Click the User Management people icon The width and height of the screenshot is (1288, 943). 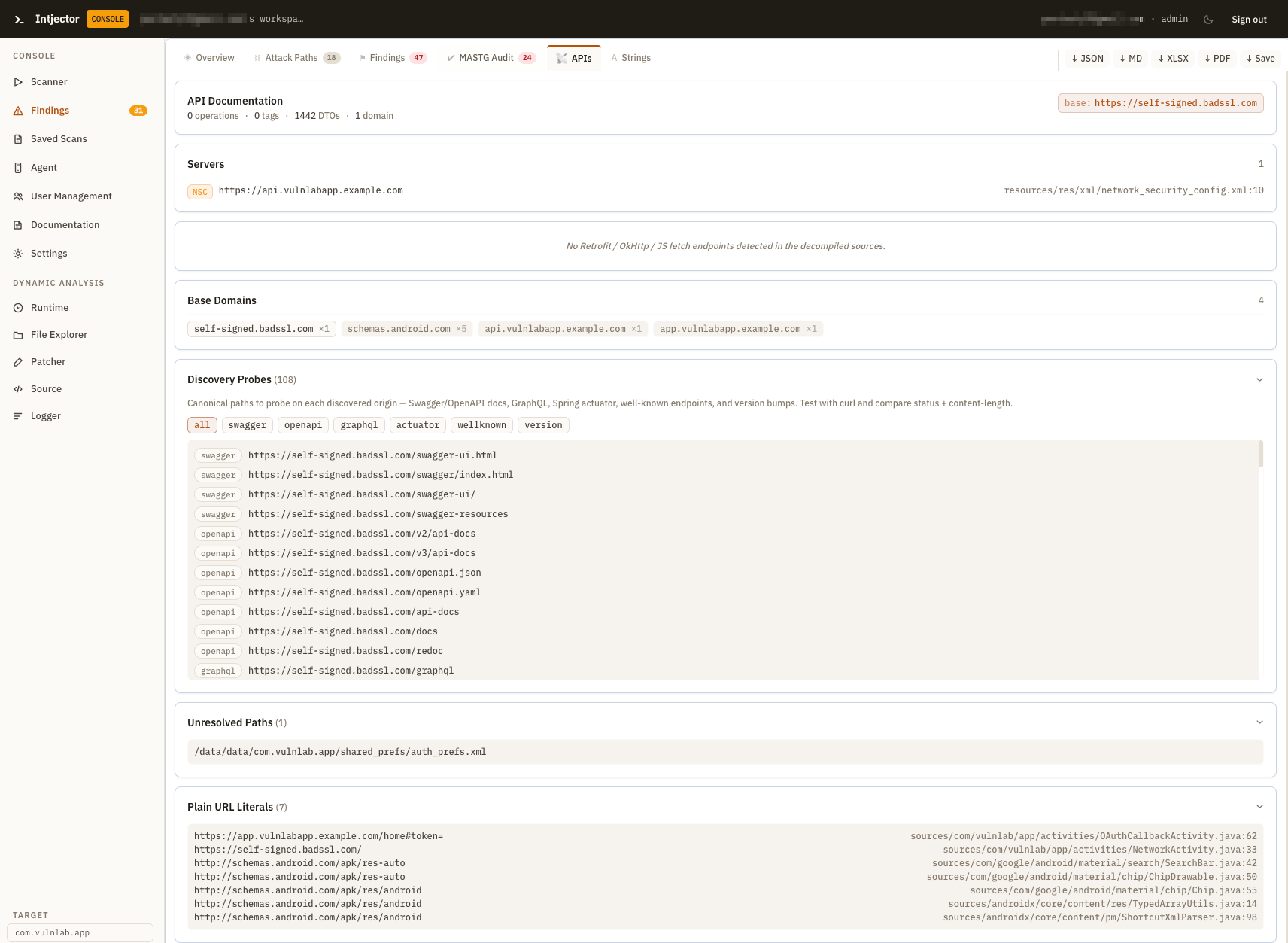pyautogui.click(x=18, y=196)
